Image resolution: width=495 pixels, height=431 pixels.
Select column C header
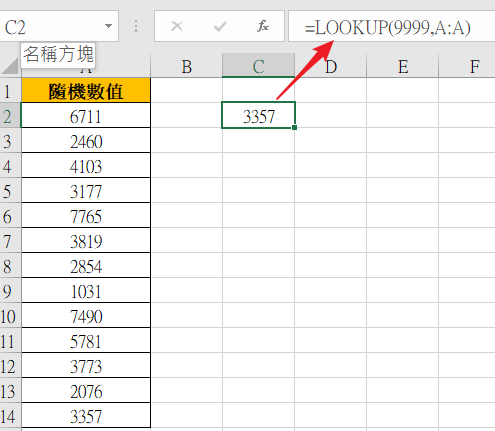click(x=259, y=66)
